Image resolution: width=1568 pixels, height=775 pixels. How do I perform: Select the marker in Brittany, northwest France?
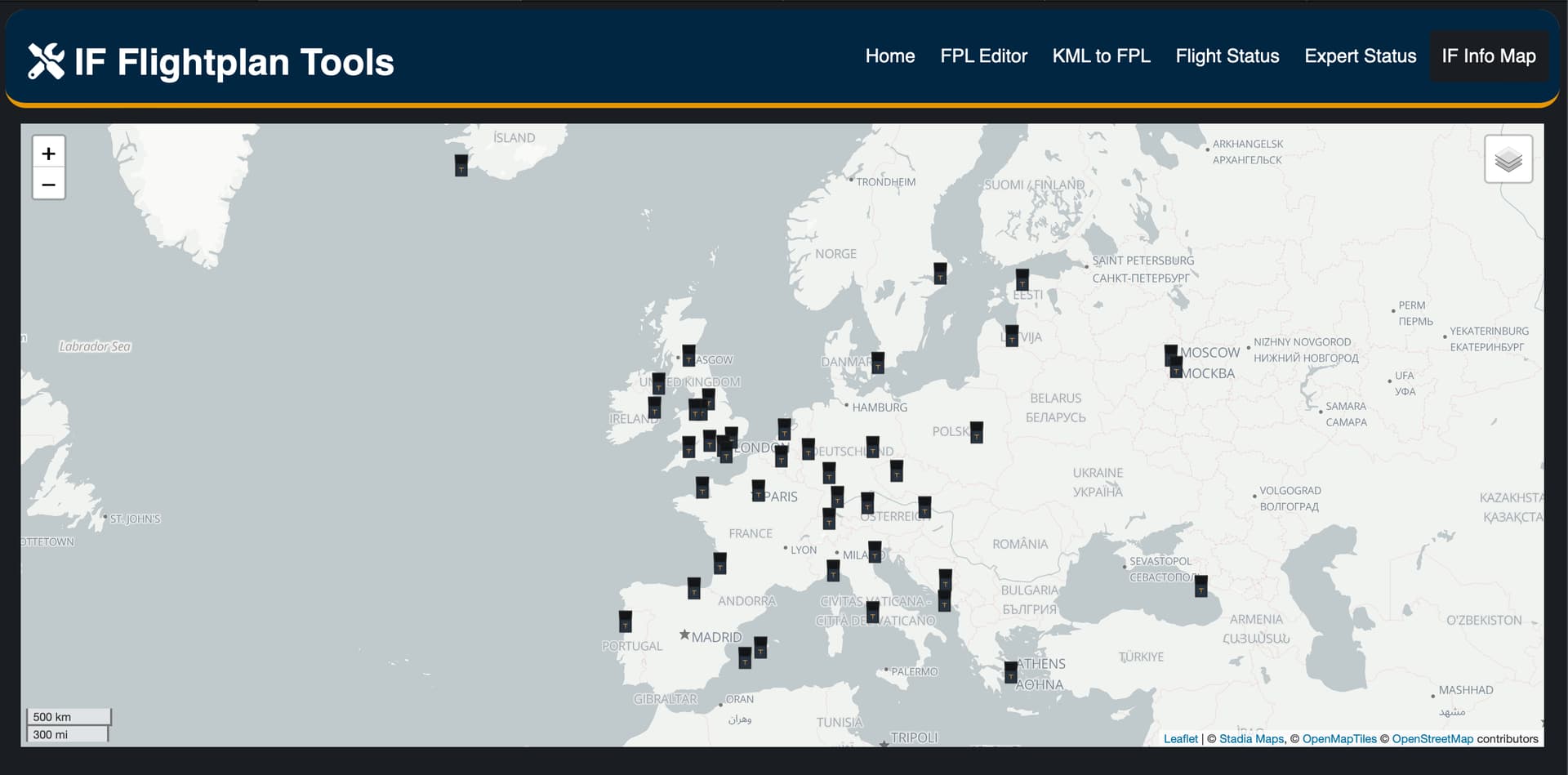702,488
